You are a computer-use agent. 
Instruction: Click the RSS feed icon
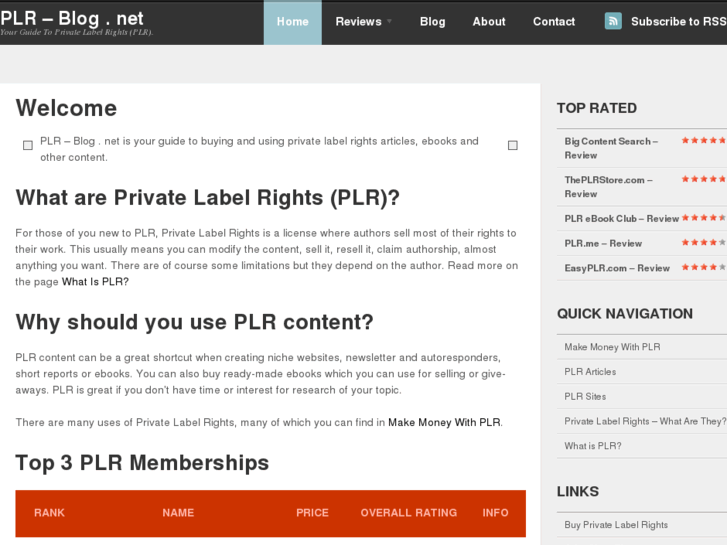point(613,21)
